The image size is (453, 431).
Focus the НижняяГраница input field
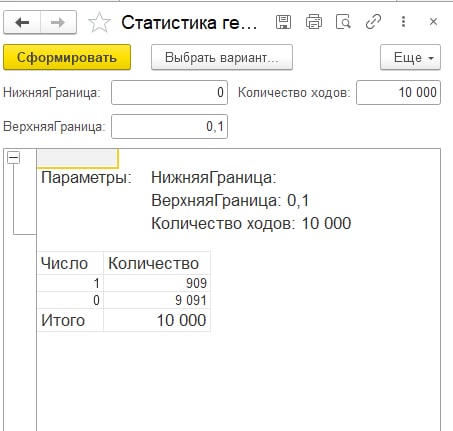[169, 92]
